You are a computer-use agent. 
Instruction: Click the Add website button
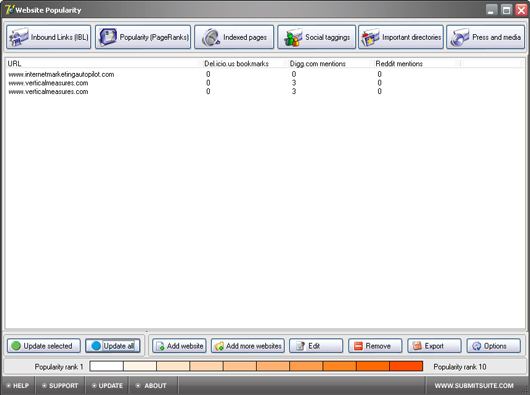tap(179, 346)
